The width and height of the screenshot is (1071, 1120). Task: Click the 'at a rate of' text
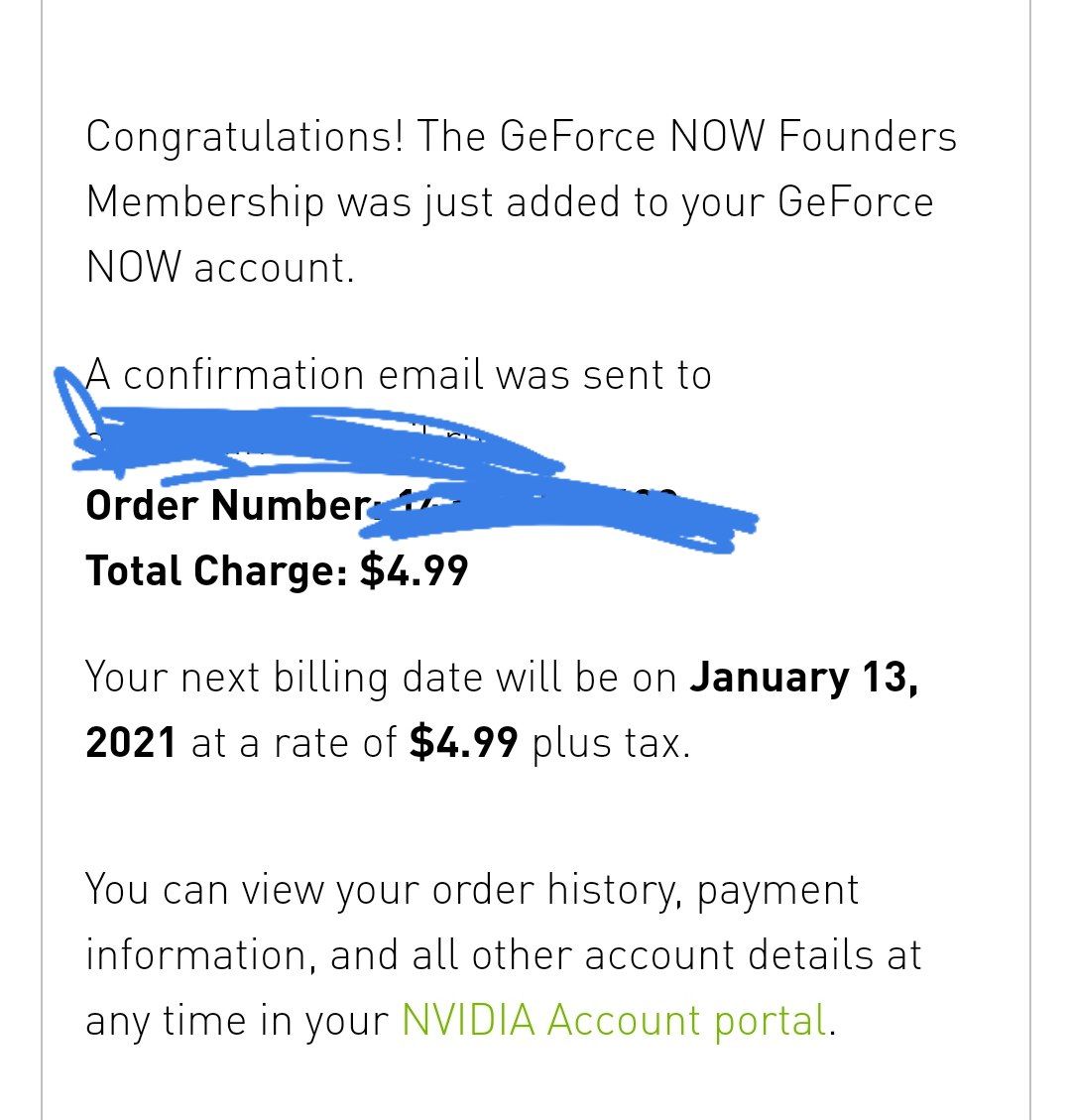click(294, 744)
